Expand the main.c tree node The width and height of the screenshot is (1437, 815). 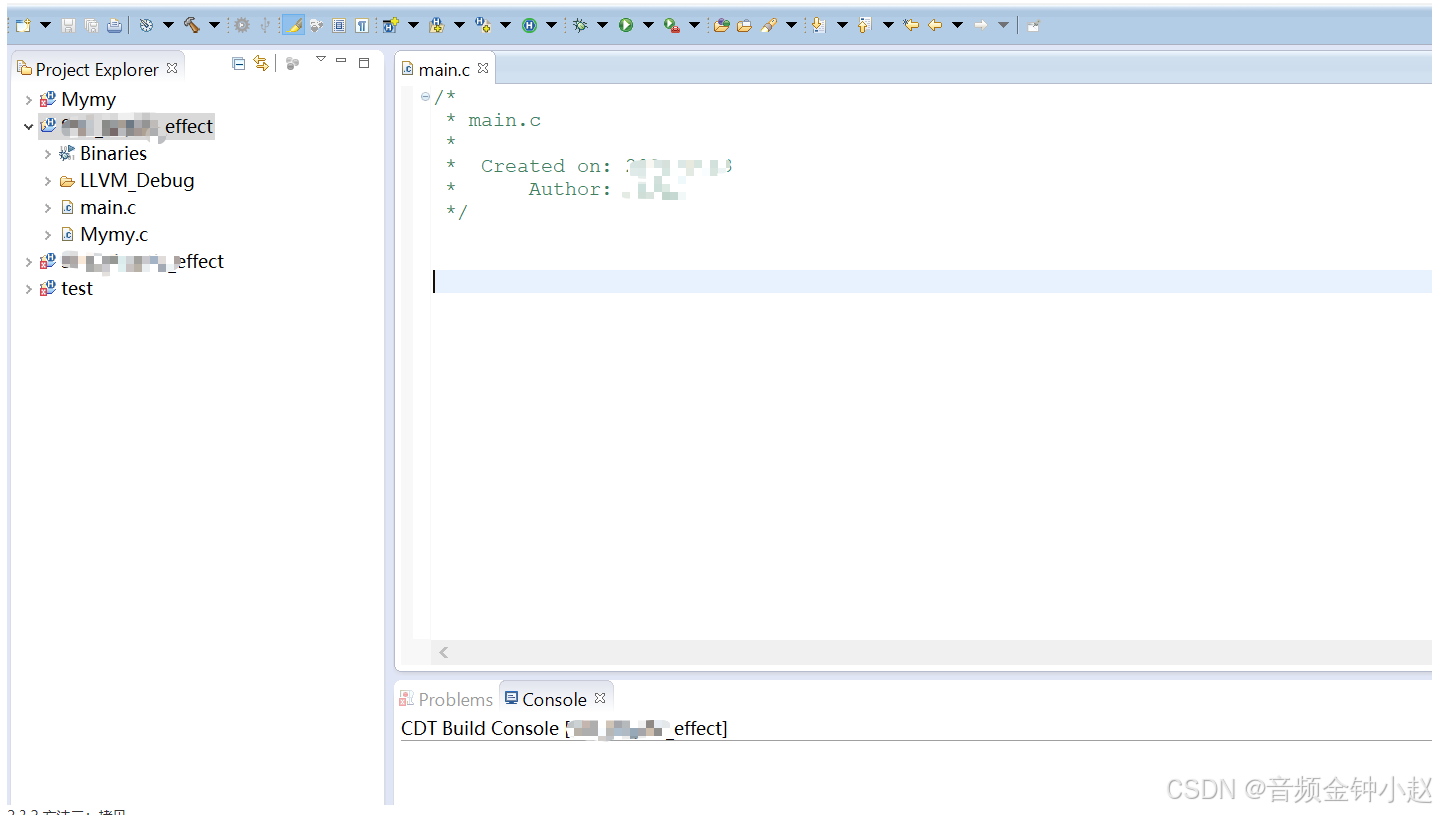pos(47,208)
